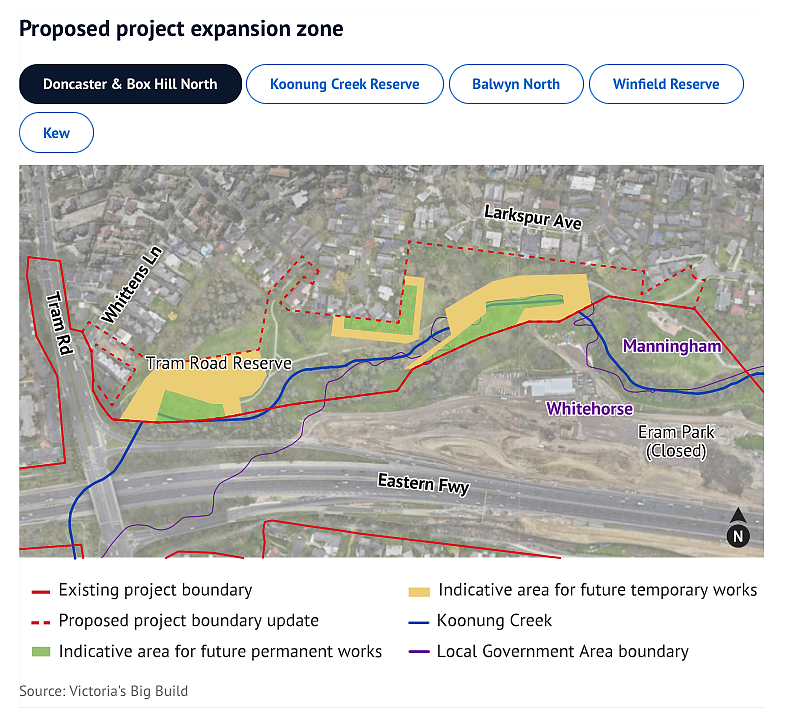The height and width of the screenshot is (722, 788).
Task: Click the Eastern Fwy label on map
Action: click(424, 484)
